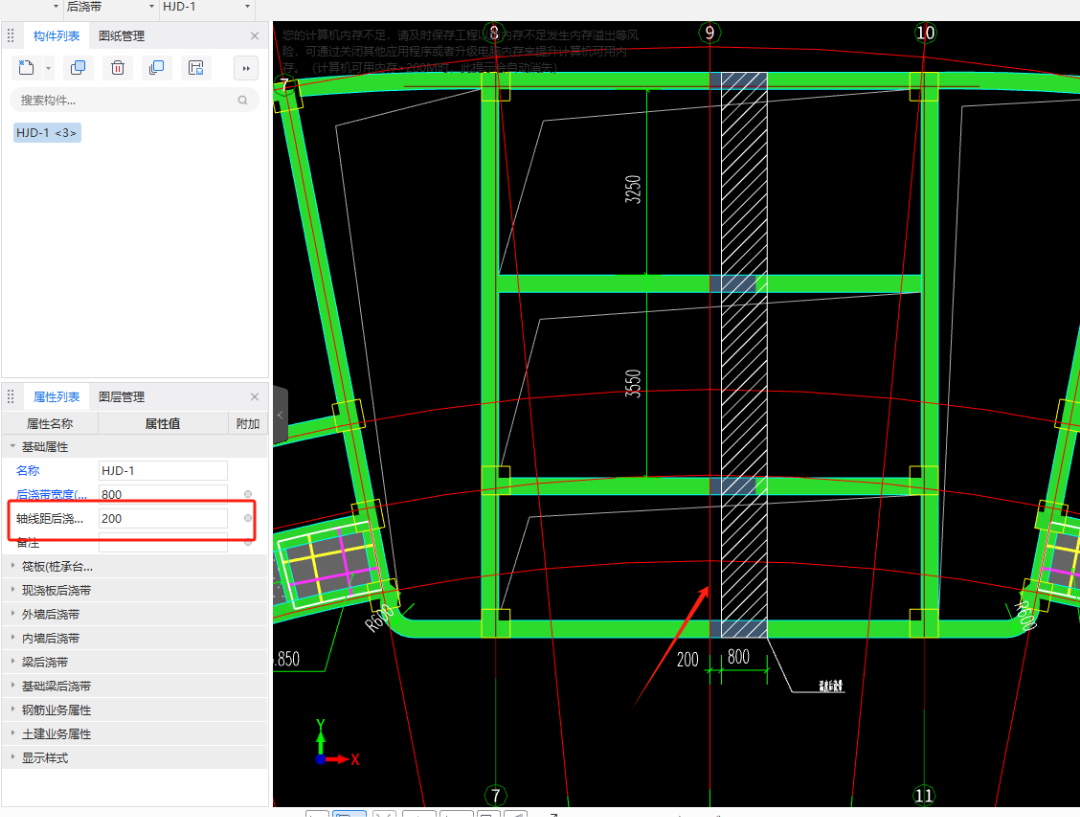Click the XY coordinate axis icon

click(336, 744)
